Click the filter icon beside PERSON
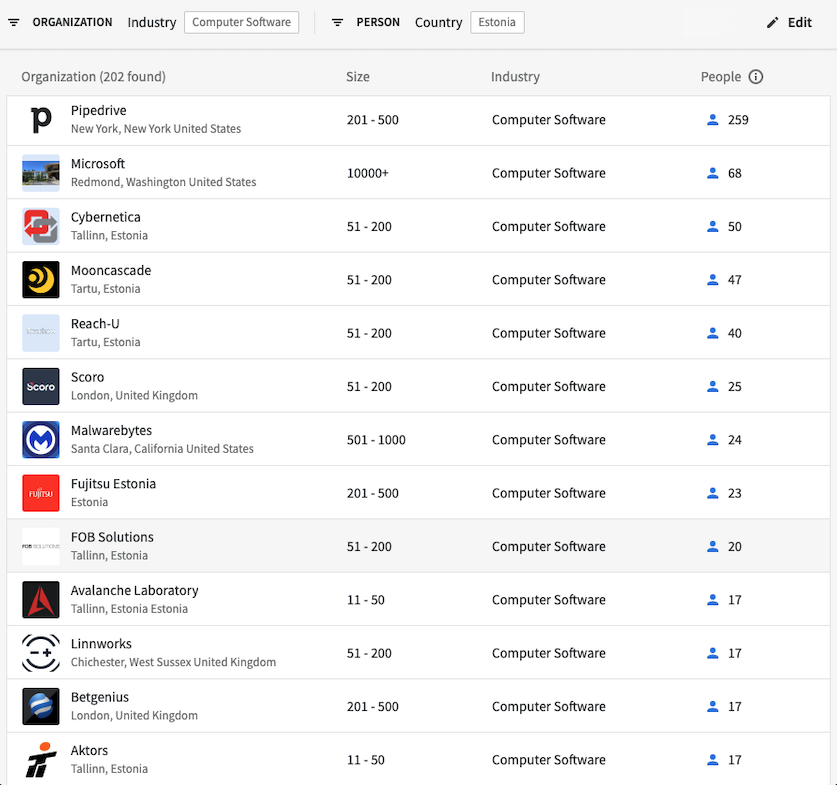 pyautogui.click(x=337, y=22)
